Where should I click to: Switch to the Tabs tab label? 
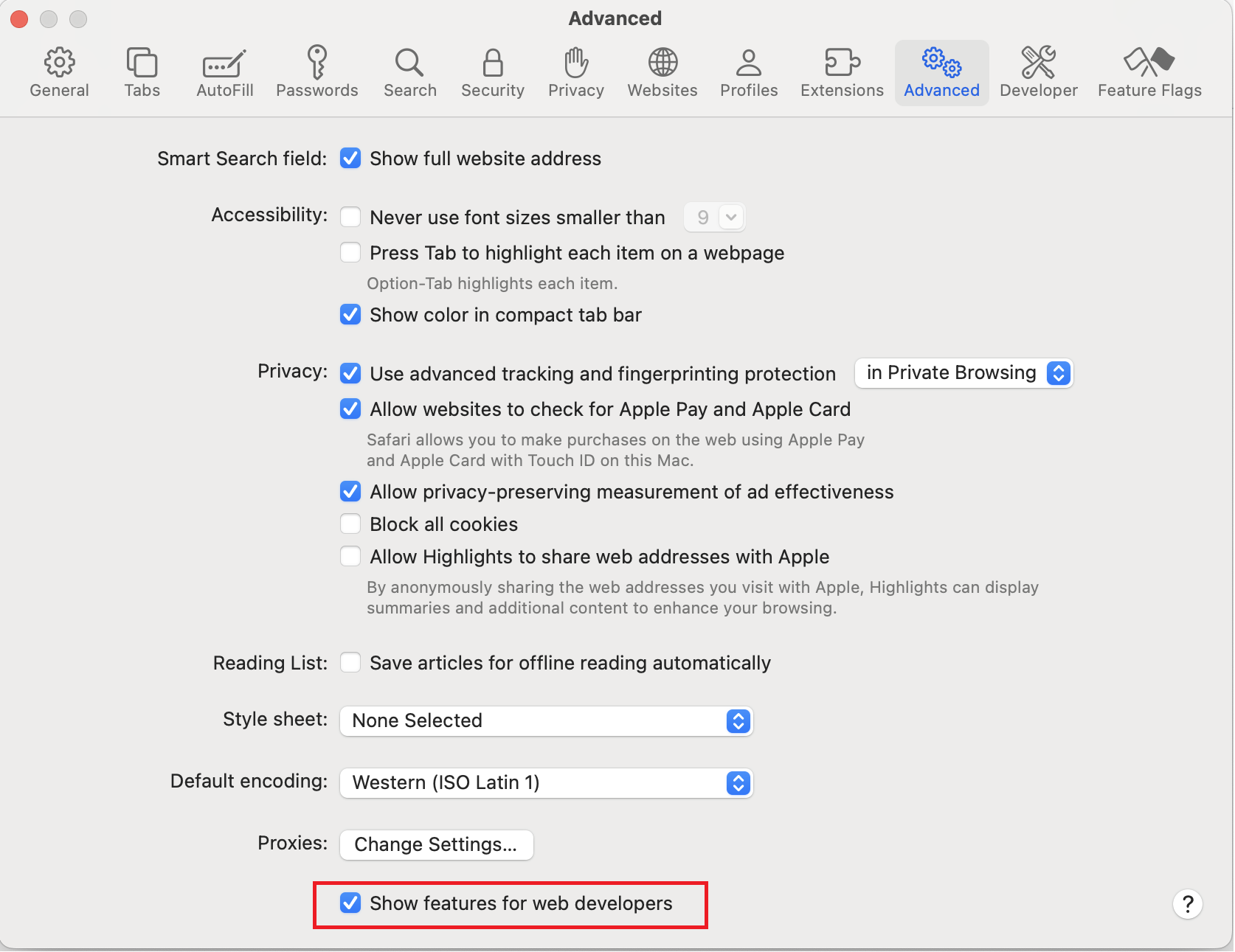point(142,91)
